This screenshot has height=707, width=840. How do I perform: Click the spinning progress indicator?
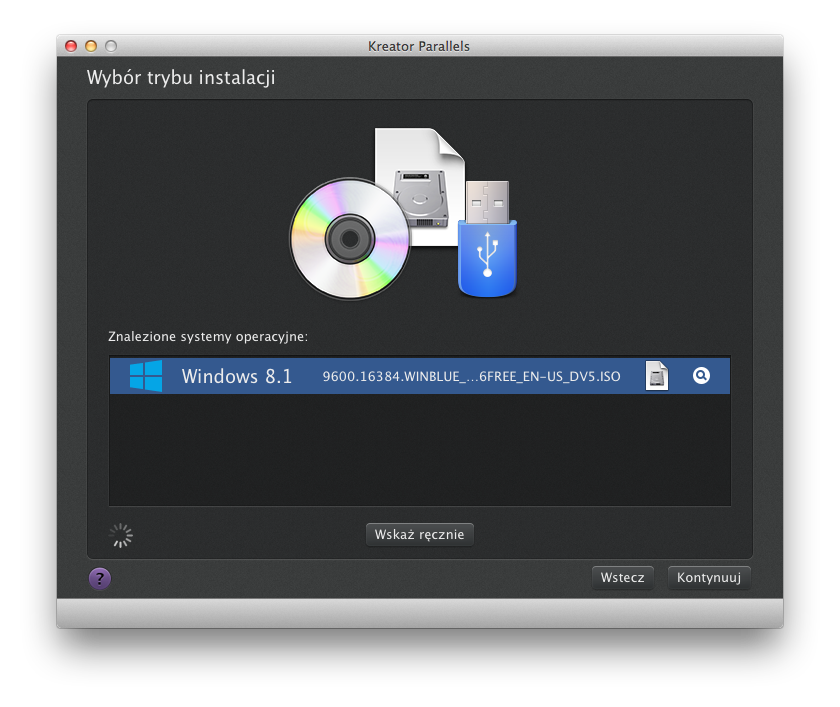pyautogui.click(x=121, y=535)
